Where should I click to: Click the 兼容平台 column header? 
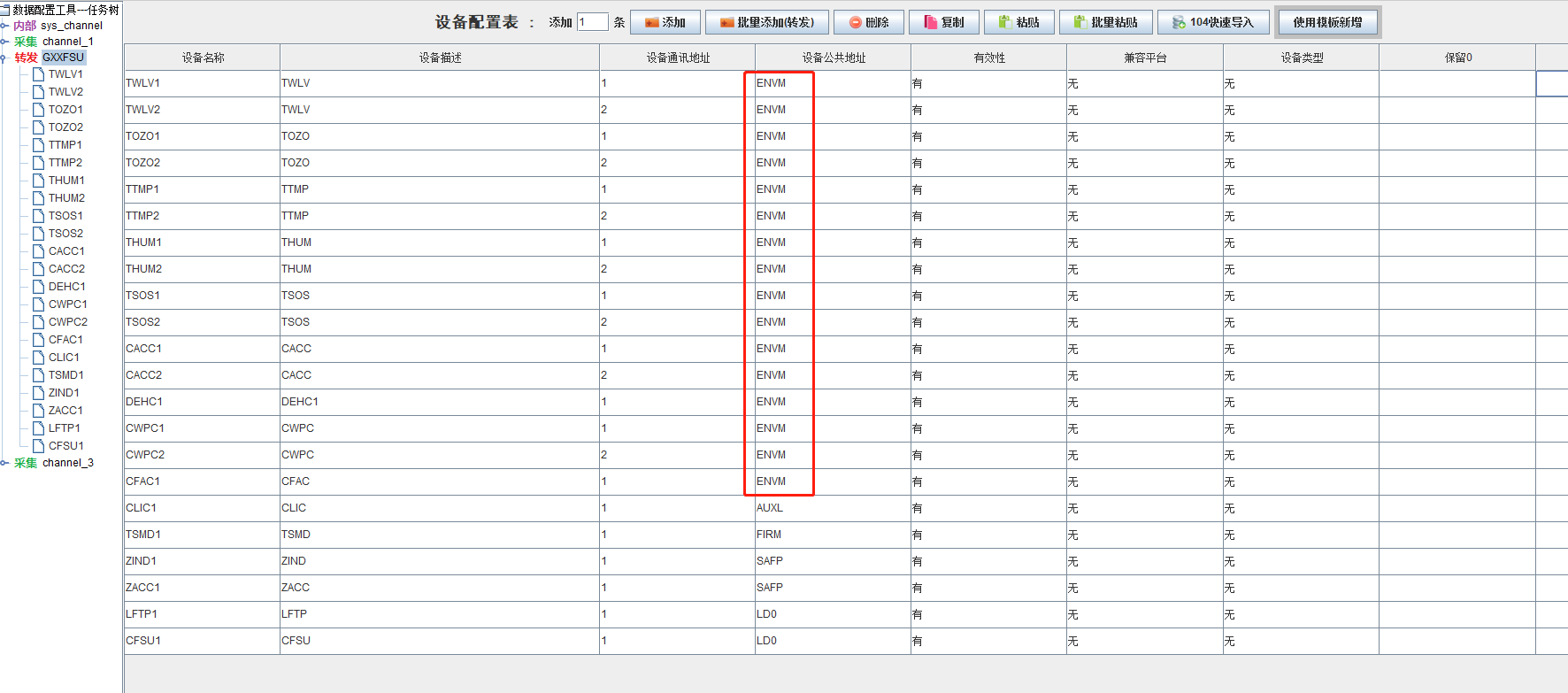click(1145, 58)
